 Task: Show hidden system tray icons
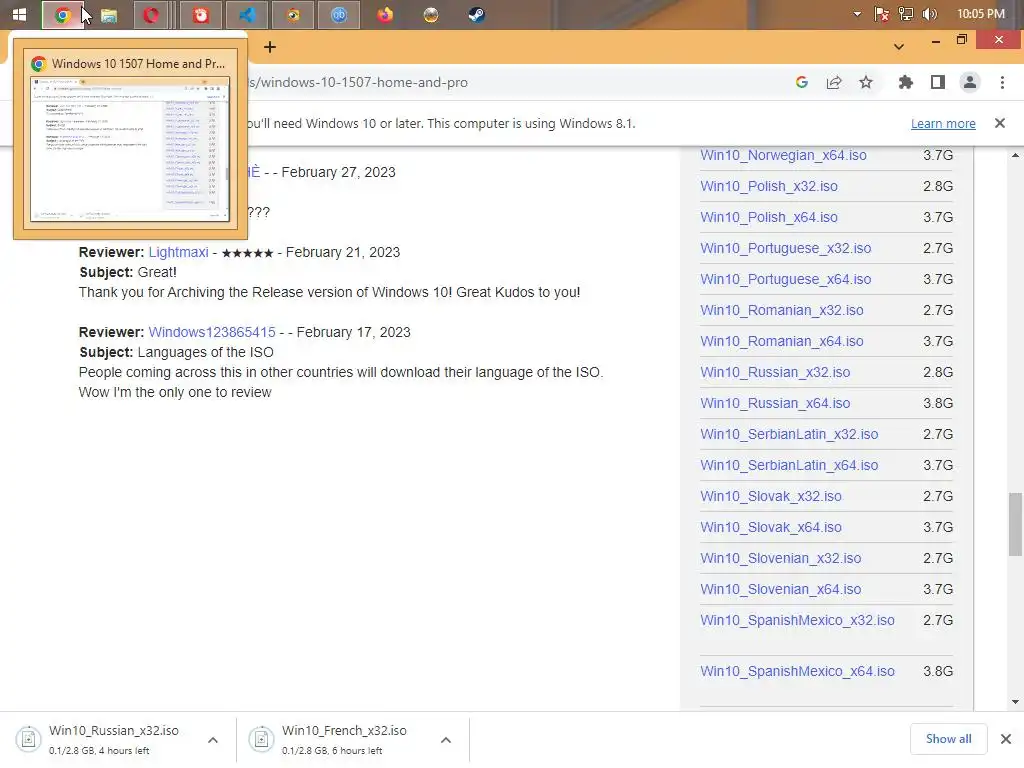(857, 14)
